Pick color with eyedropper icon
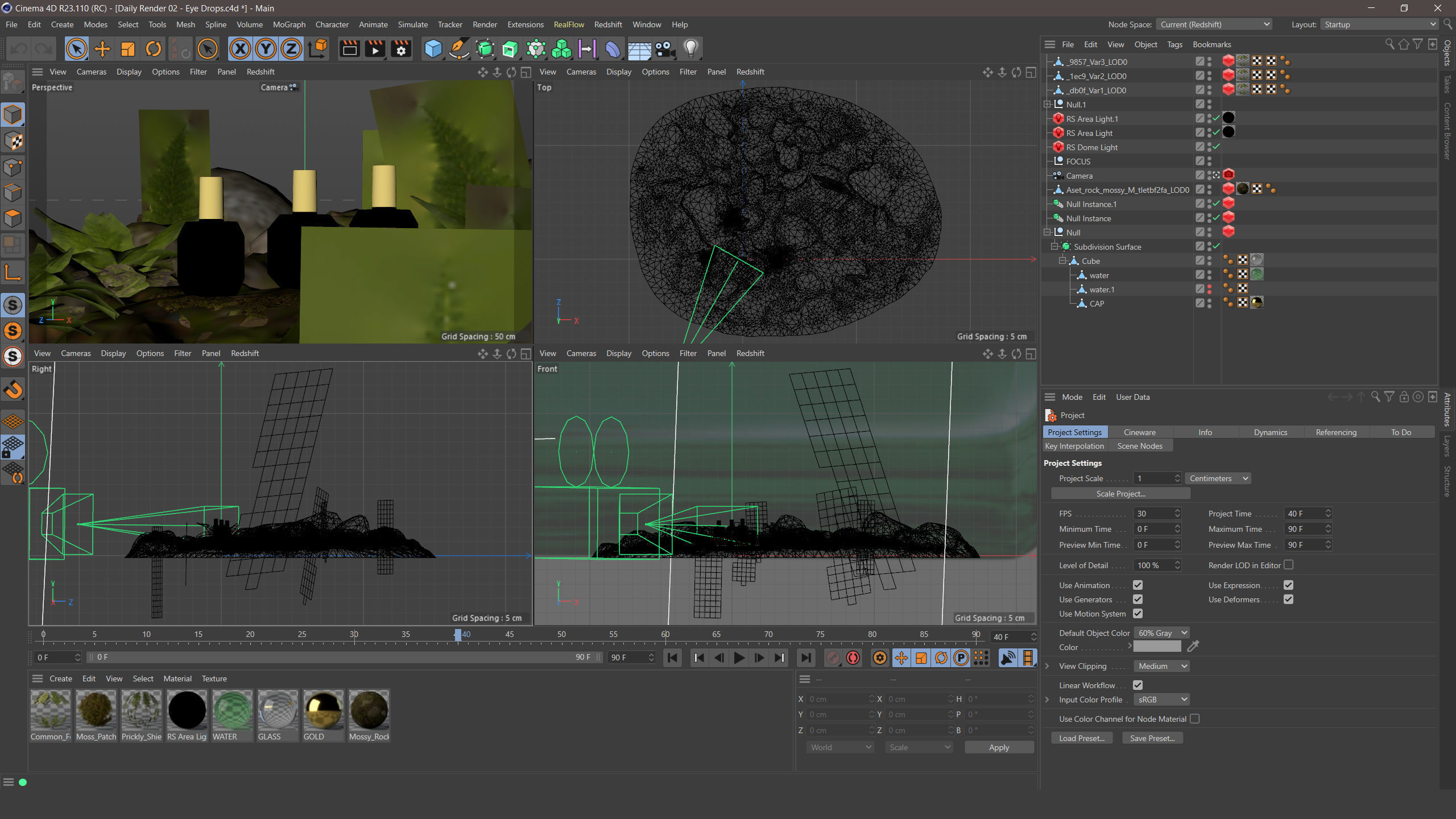 [1193, 647]
